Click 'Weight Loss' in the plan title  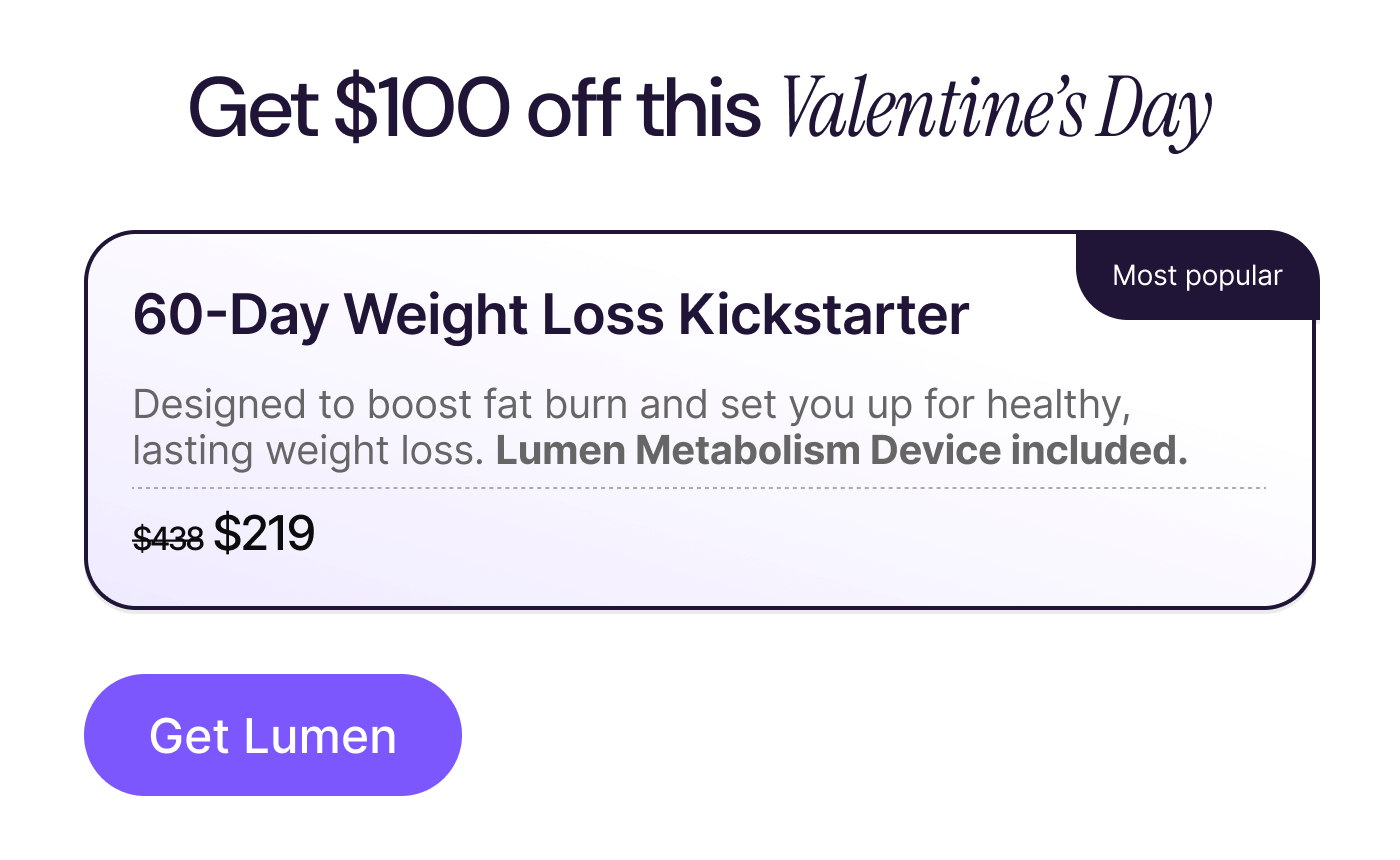coord(504,315)
